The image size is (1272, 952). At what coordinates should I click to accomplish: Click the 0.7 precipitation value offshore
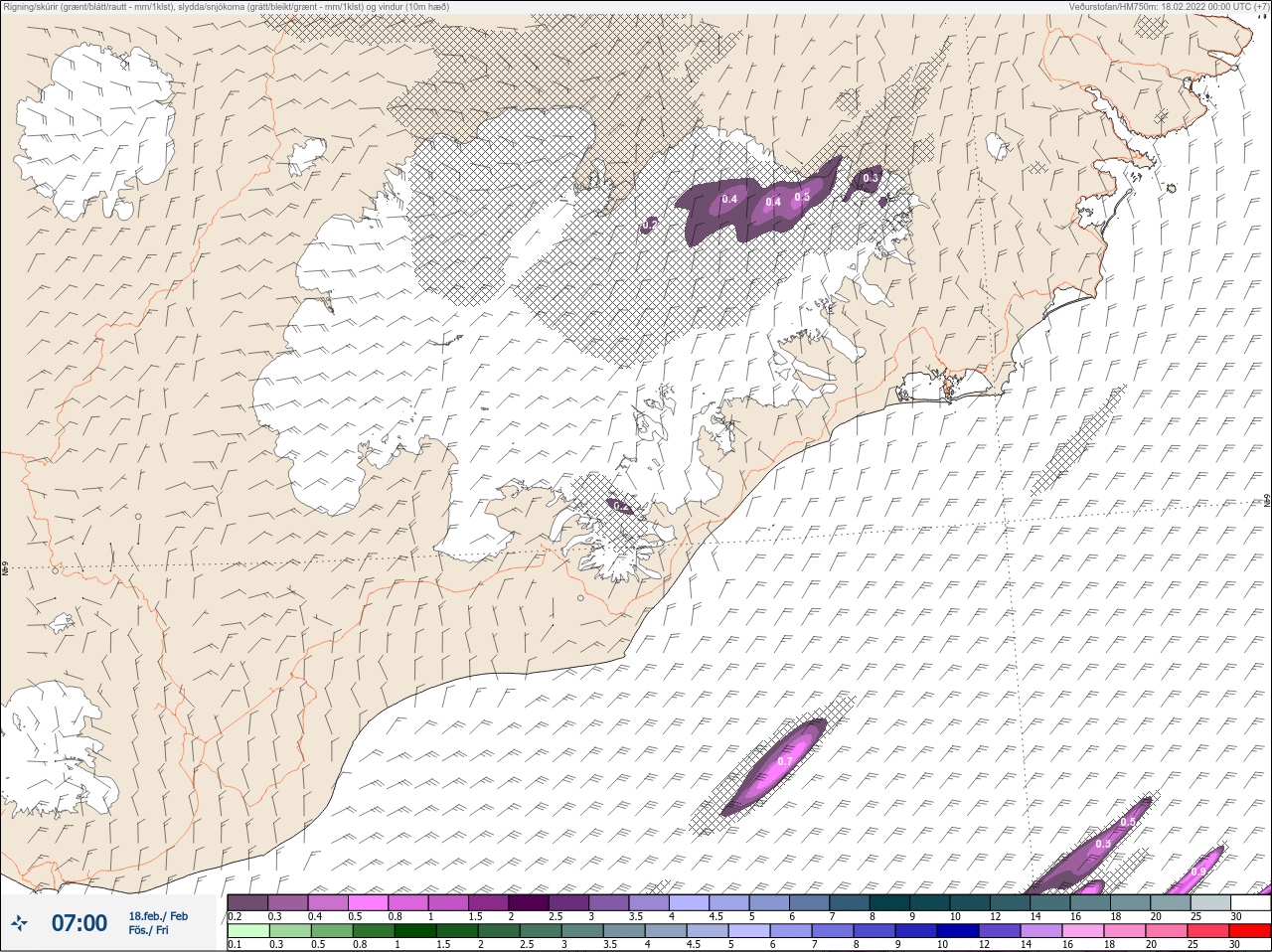pyautogui.click(x=785, y=762)
